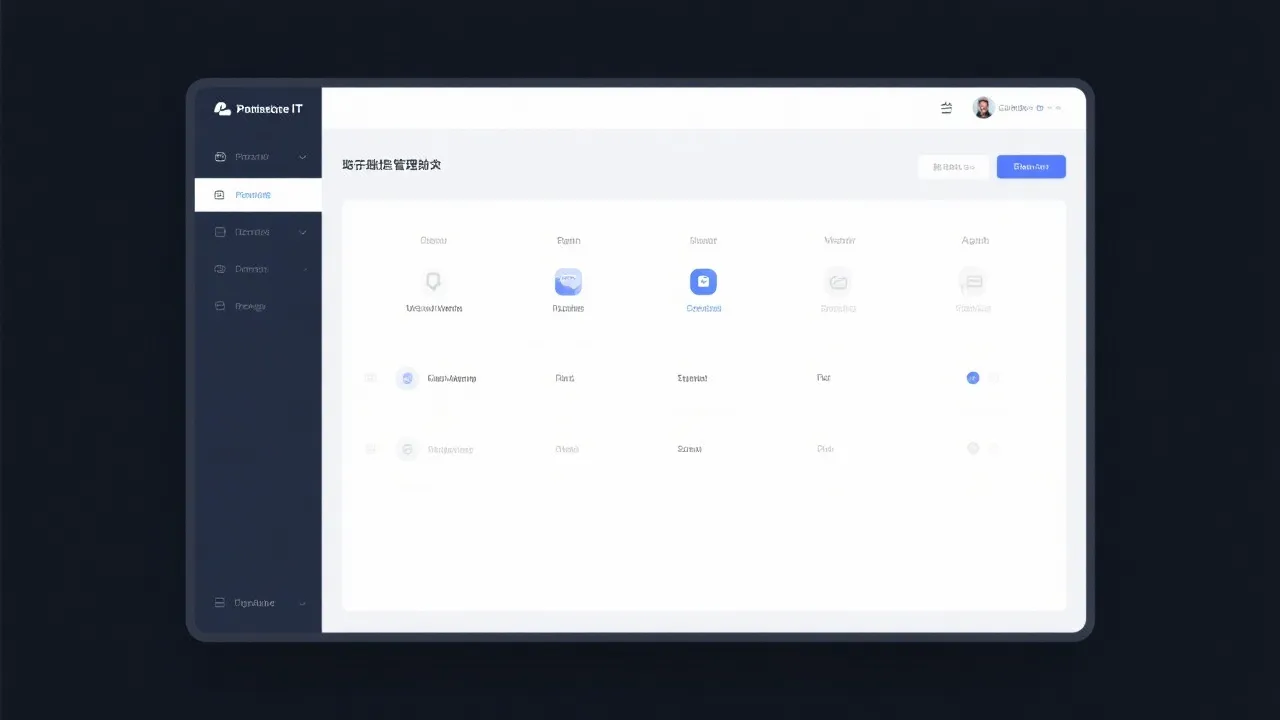Click the round gray shield icon in the second list row
This screenshot has height=720, width=1280.
click(x=406, y=449)
